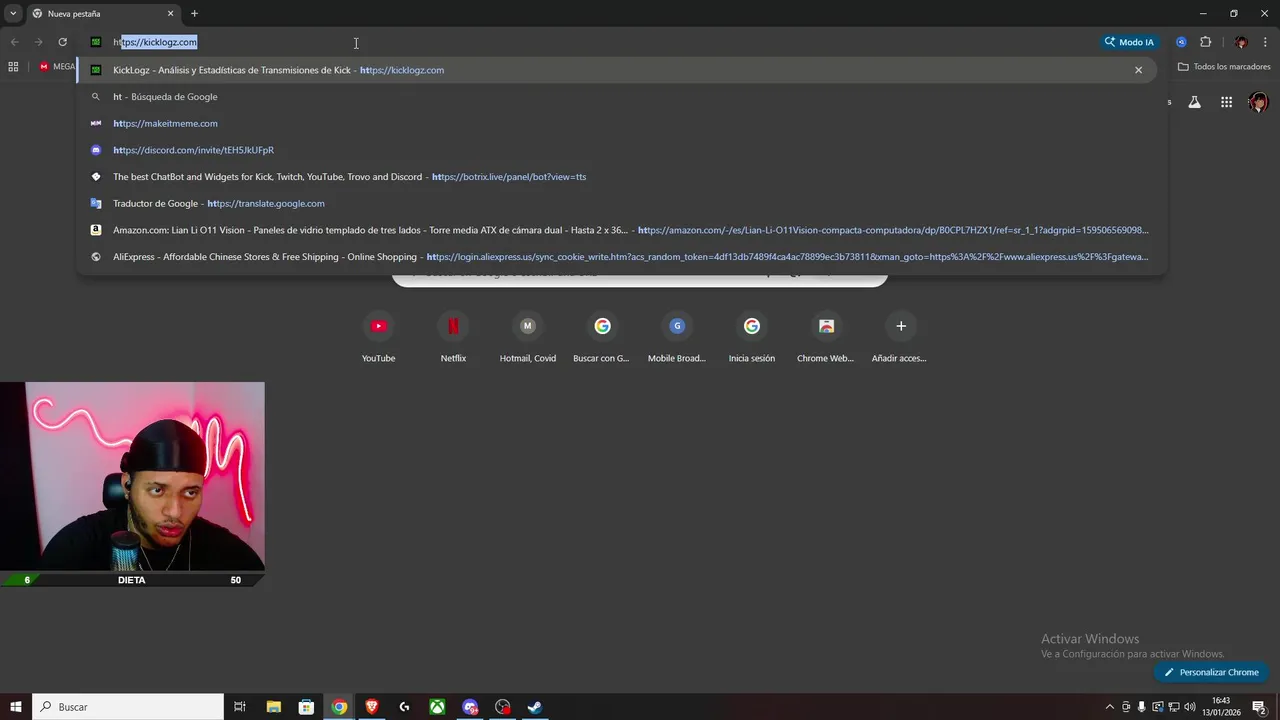Remove the KickLogz suggestion with X
Screen dimensions: 1280x720
1138,70
